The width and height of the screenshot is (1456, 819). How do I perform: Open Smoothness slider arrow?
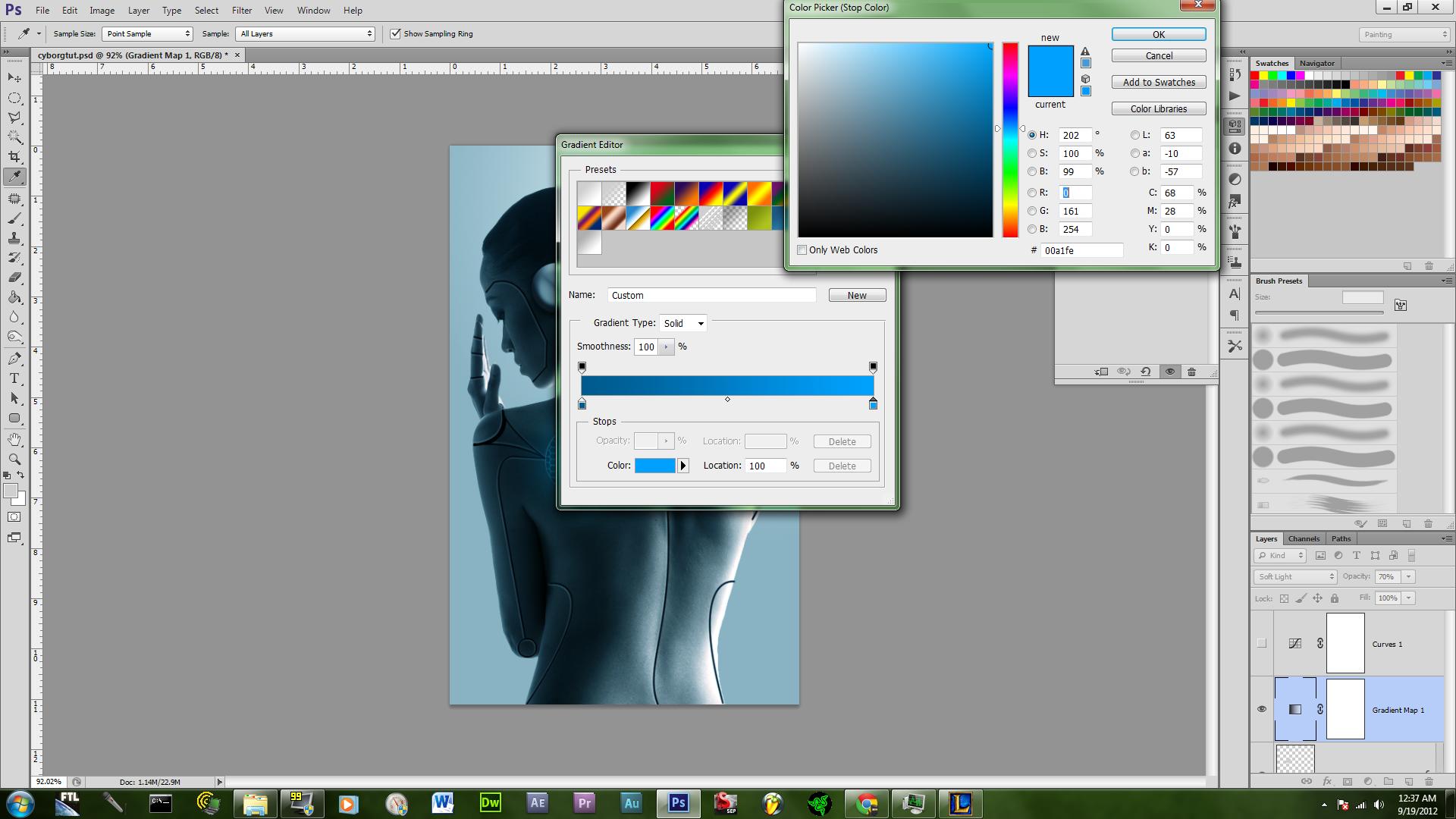pos(666,347)
